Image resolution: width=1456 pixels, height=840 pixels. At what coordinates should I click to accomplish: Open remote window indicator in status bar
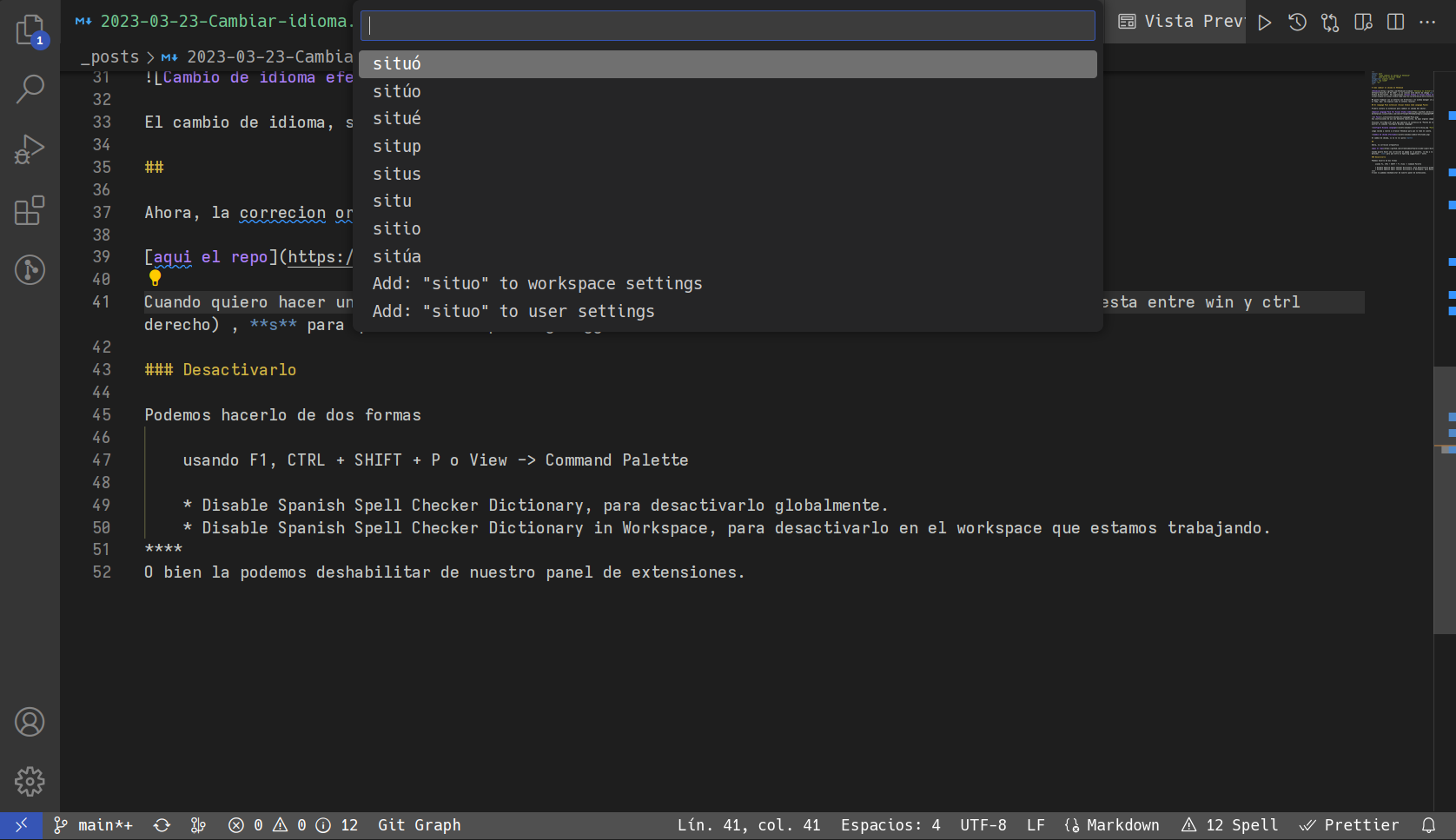point(21,825)
